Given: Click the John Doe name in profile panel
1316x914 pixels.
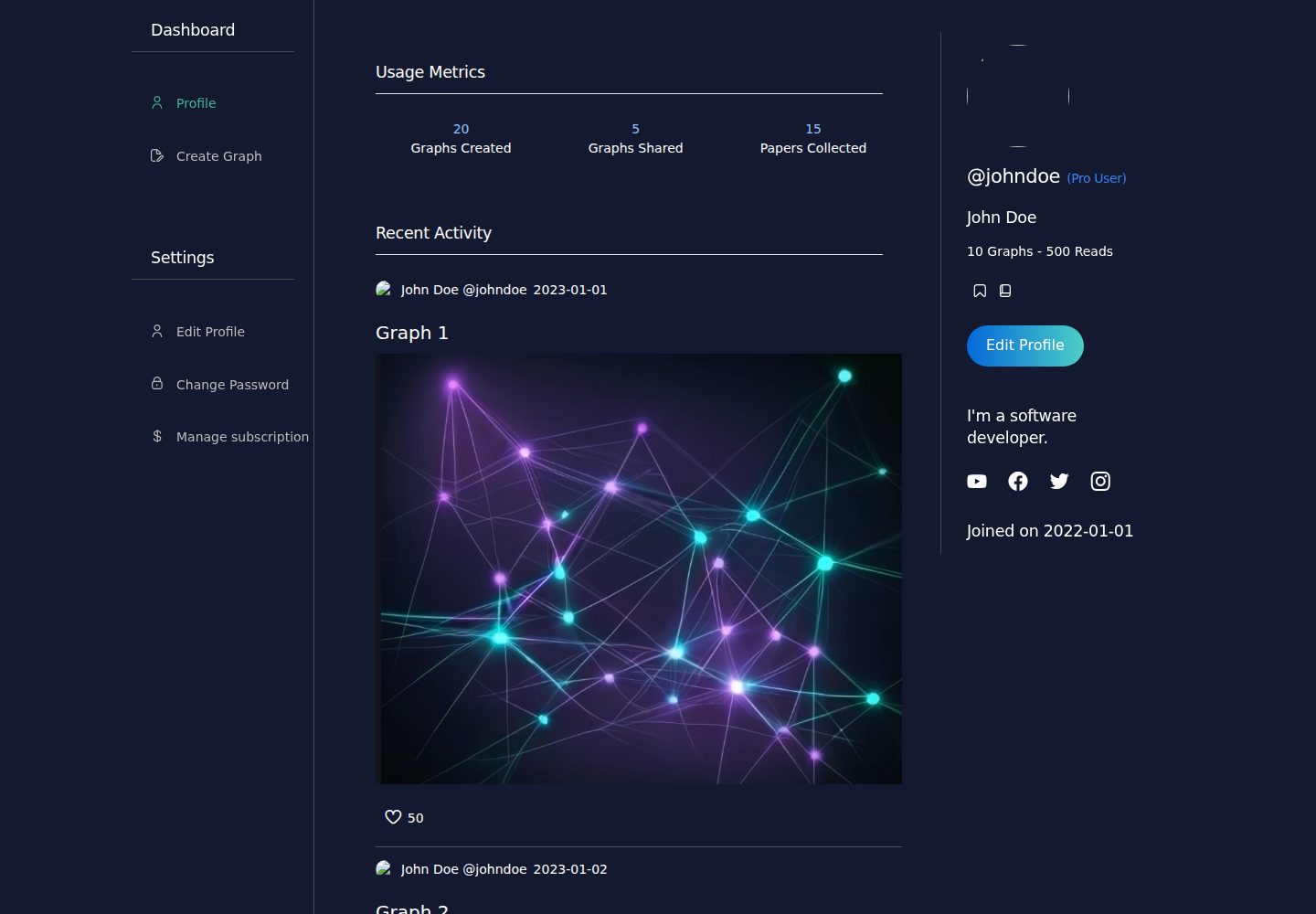Looking at the screenshot, I should [1002, 218].
